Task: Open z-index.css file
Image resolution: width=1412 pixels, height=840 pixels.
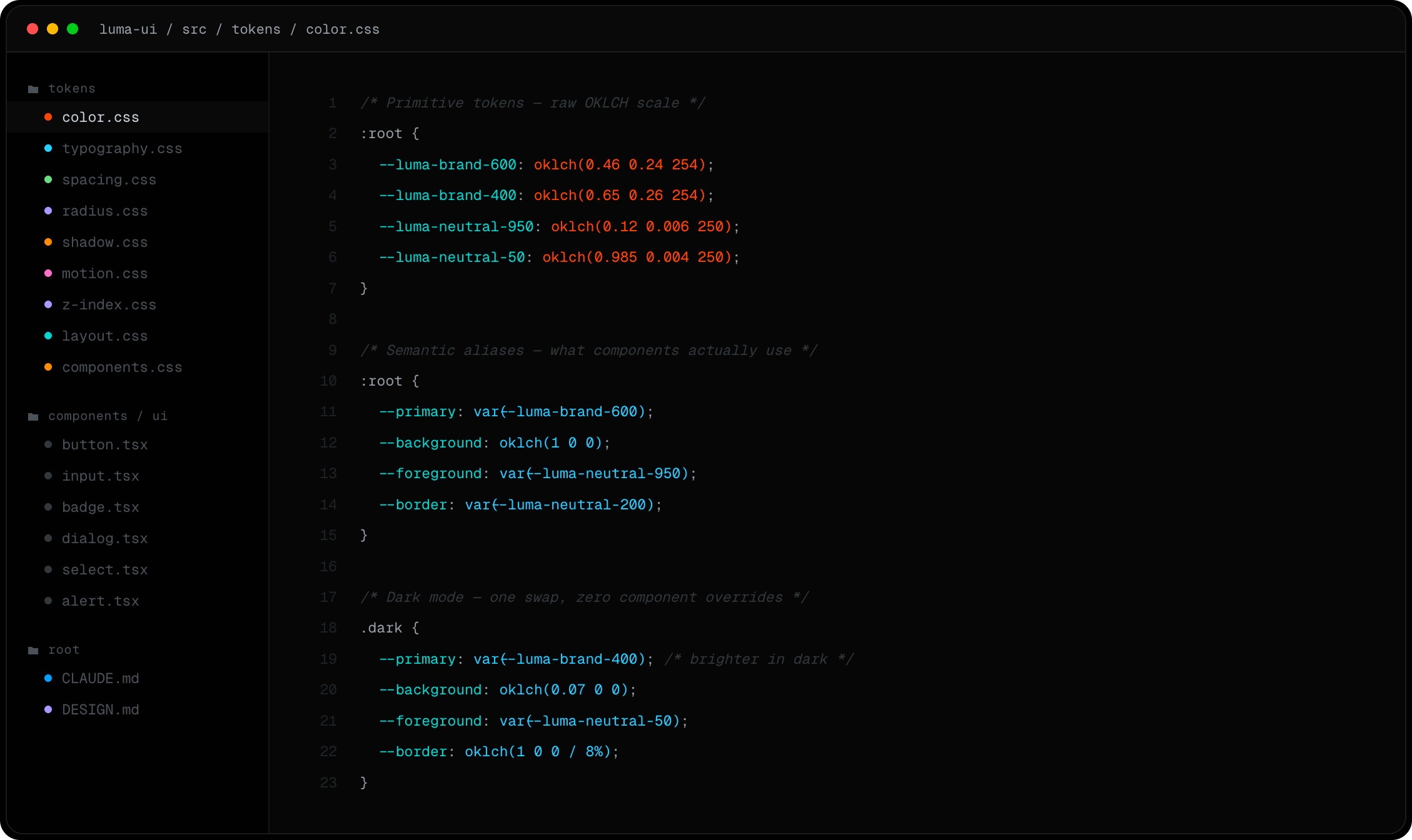Action: [138, 304]
